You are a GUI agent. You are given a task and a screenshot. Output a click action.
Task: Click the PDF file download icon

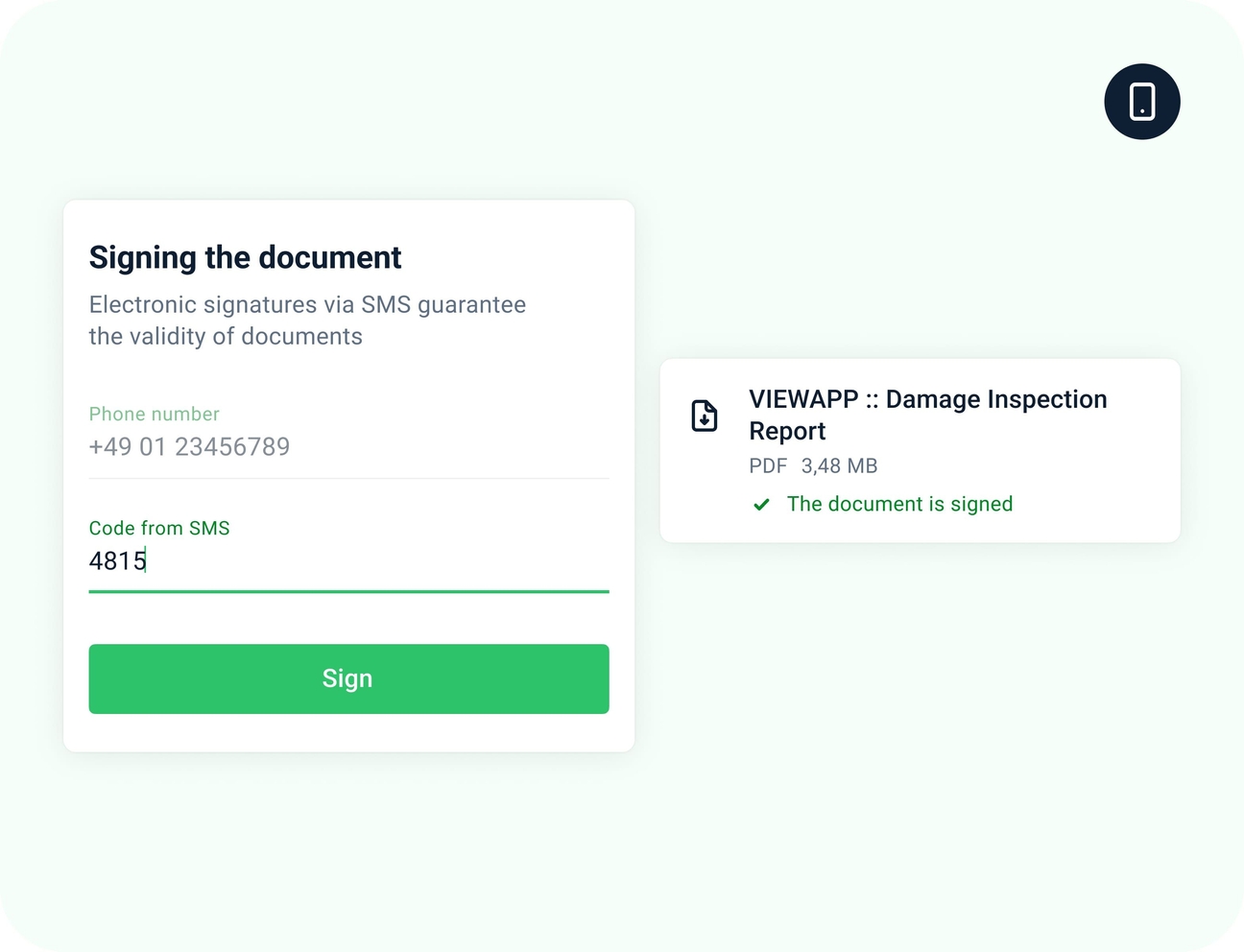click(705, 416)
